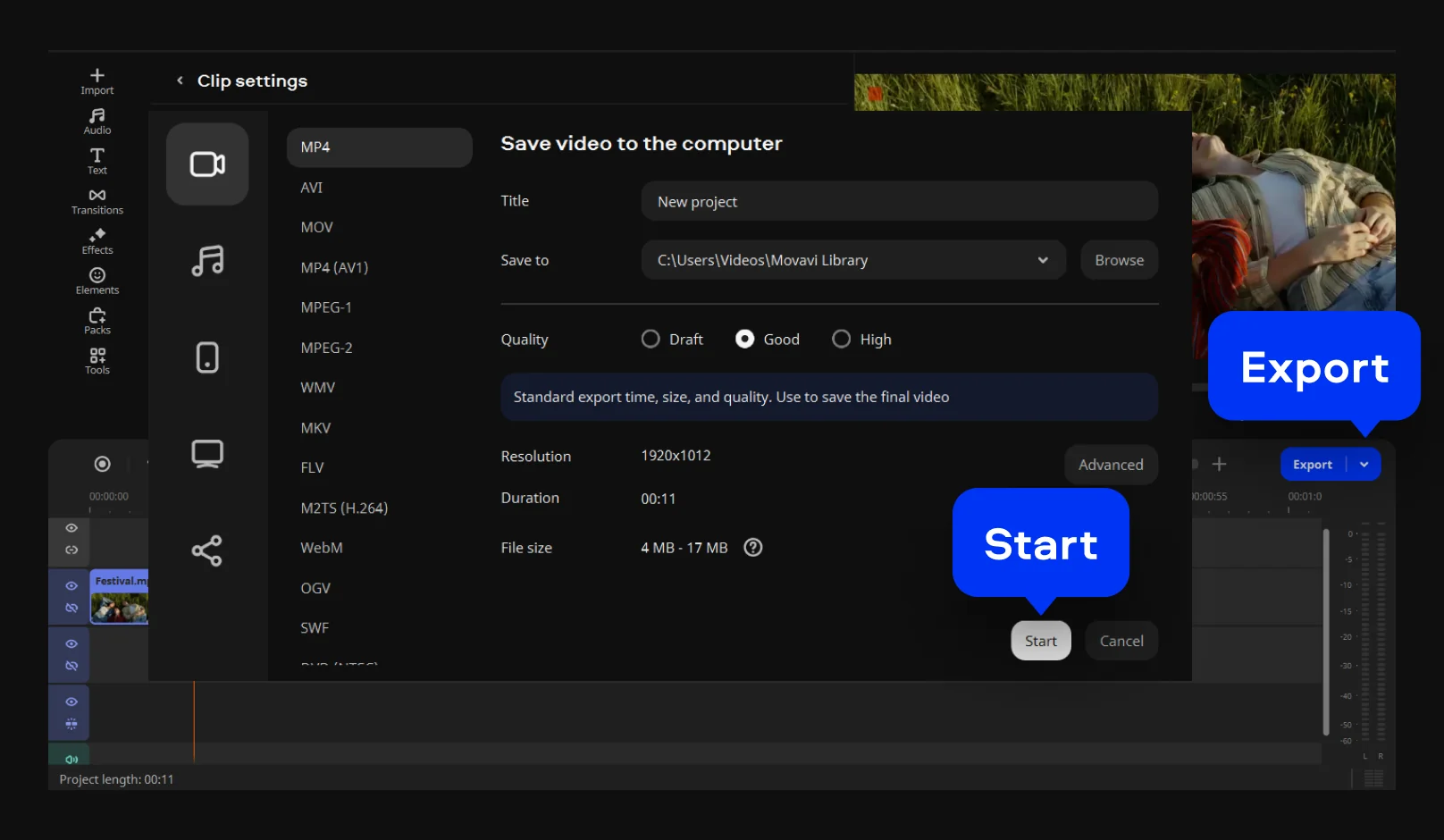
Task: Select the High quality radio button
Action: coord(841,340)
